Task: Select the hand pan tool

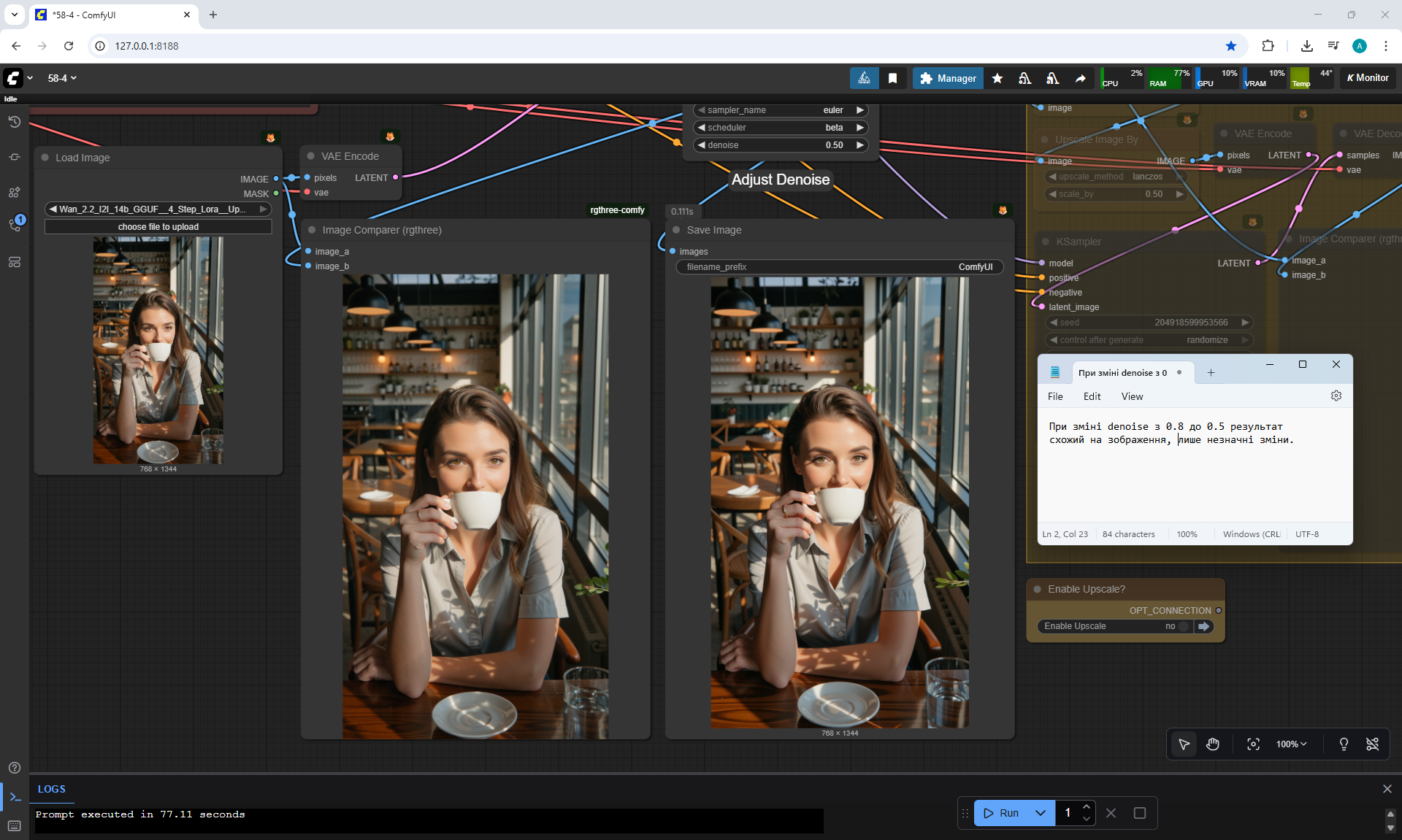Action: [x=1213, y=744]
